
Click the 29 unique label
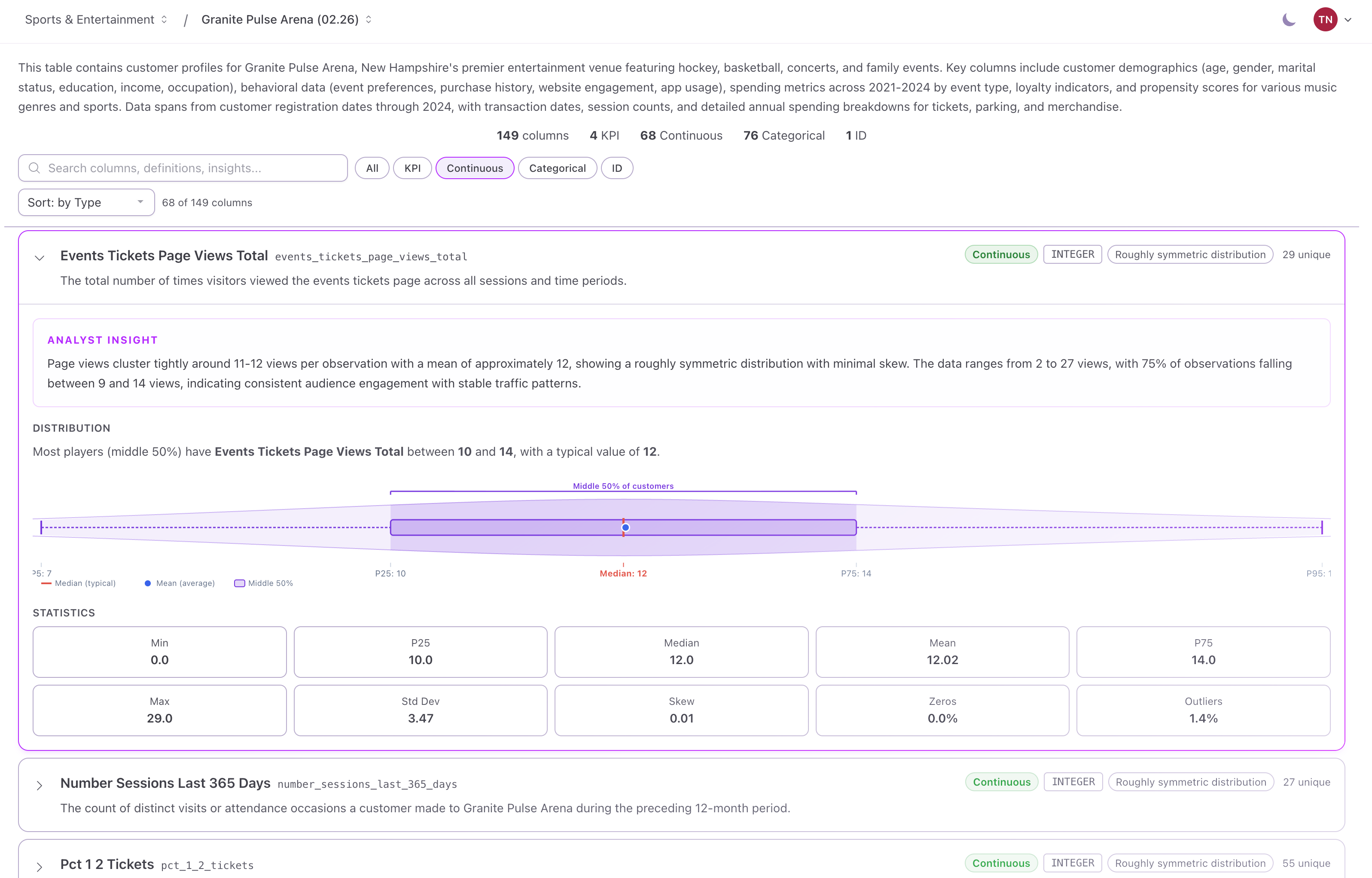pyautogui.click(x=1306, y=255)
